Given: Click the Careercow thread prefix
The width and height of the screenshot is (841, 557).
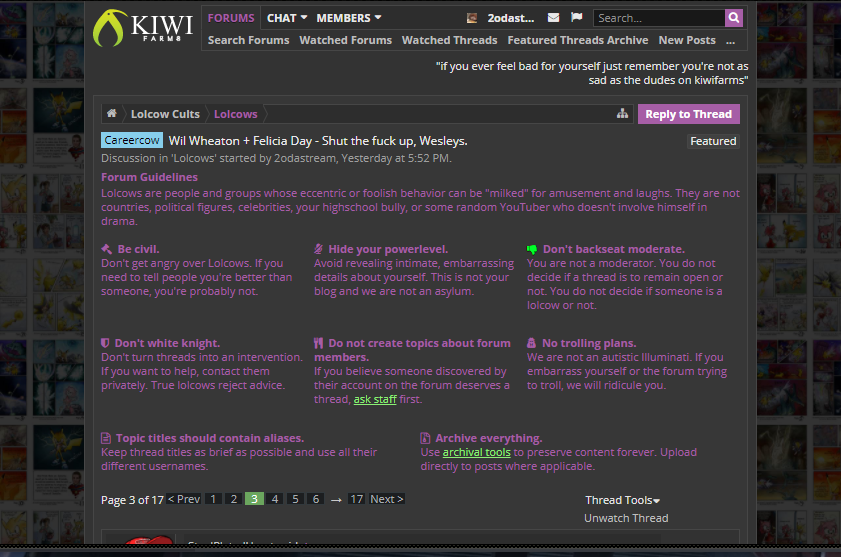Looking at the screenshot, I should pyautogui.click(x=132, y=140).
